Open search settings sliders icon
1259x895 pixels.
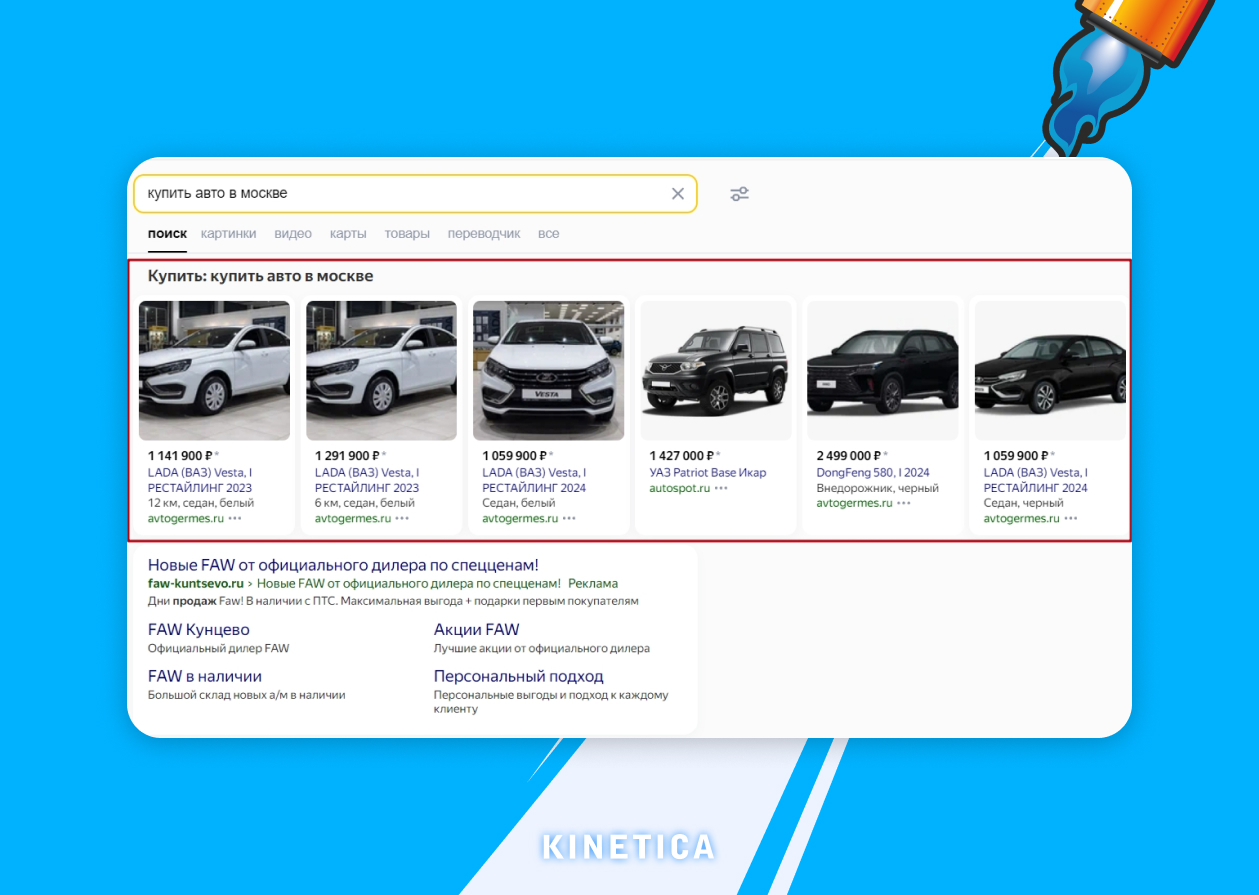coord(740,194)
